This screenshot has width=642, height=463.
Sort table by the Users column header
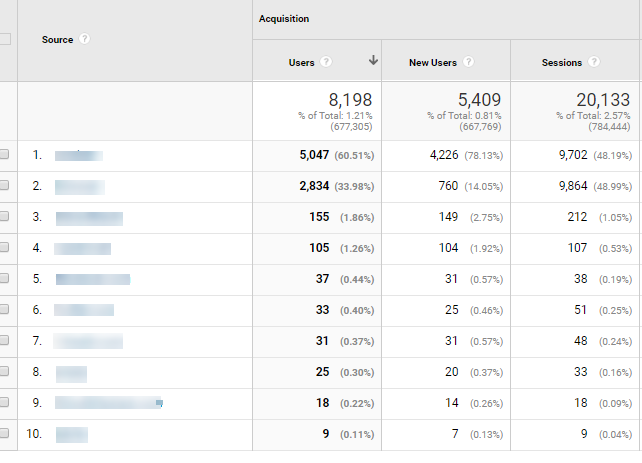tap(301, 62)
